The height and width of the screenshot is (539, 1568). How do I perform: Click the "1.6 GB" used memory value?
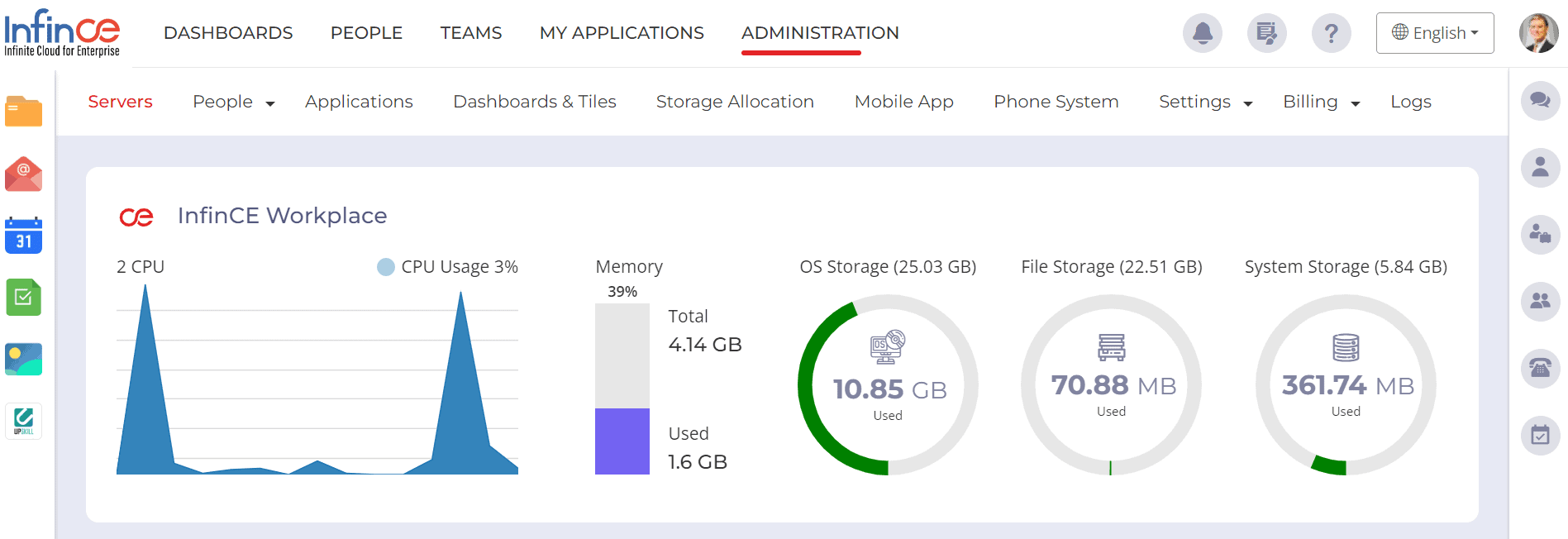[x=698, y=462]
